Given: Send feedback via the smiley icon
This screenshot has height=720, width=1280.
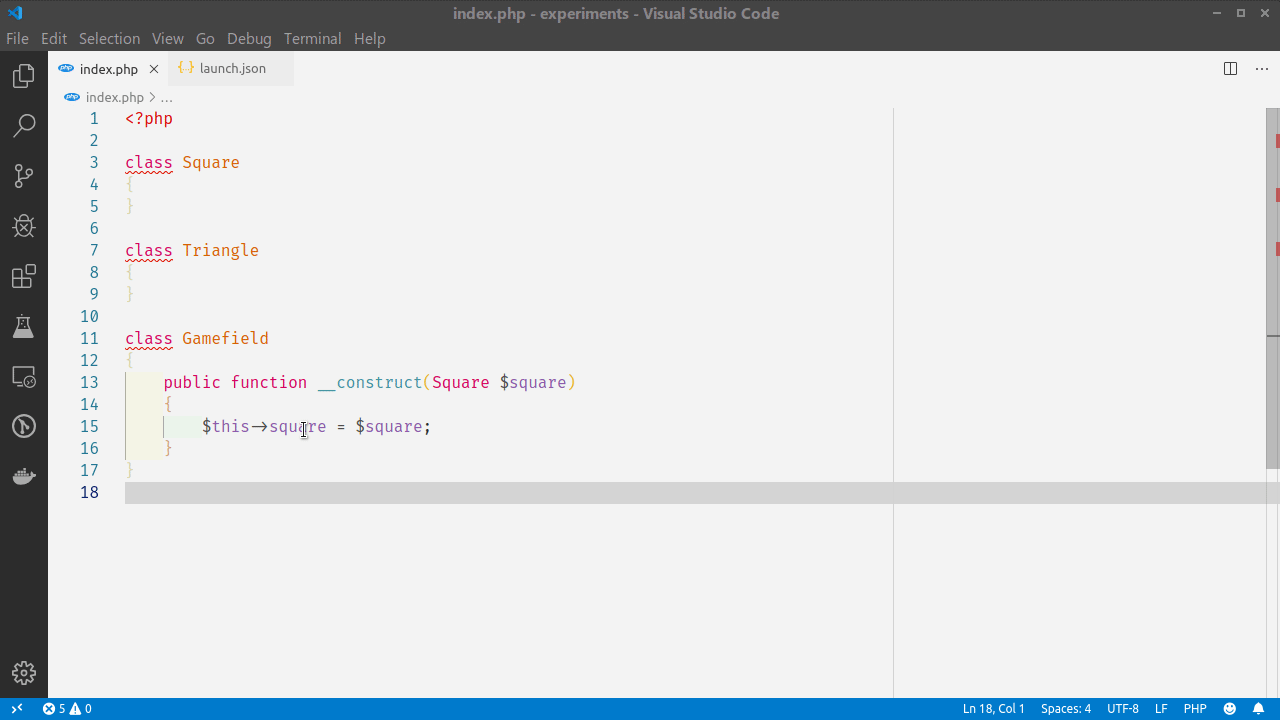Looking at the screenshot, I should [1228, 708].
